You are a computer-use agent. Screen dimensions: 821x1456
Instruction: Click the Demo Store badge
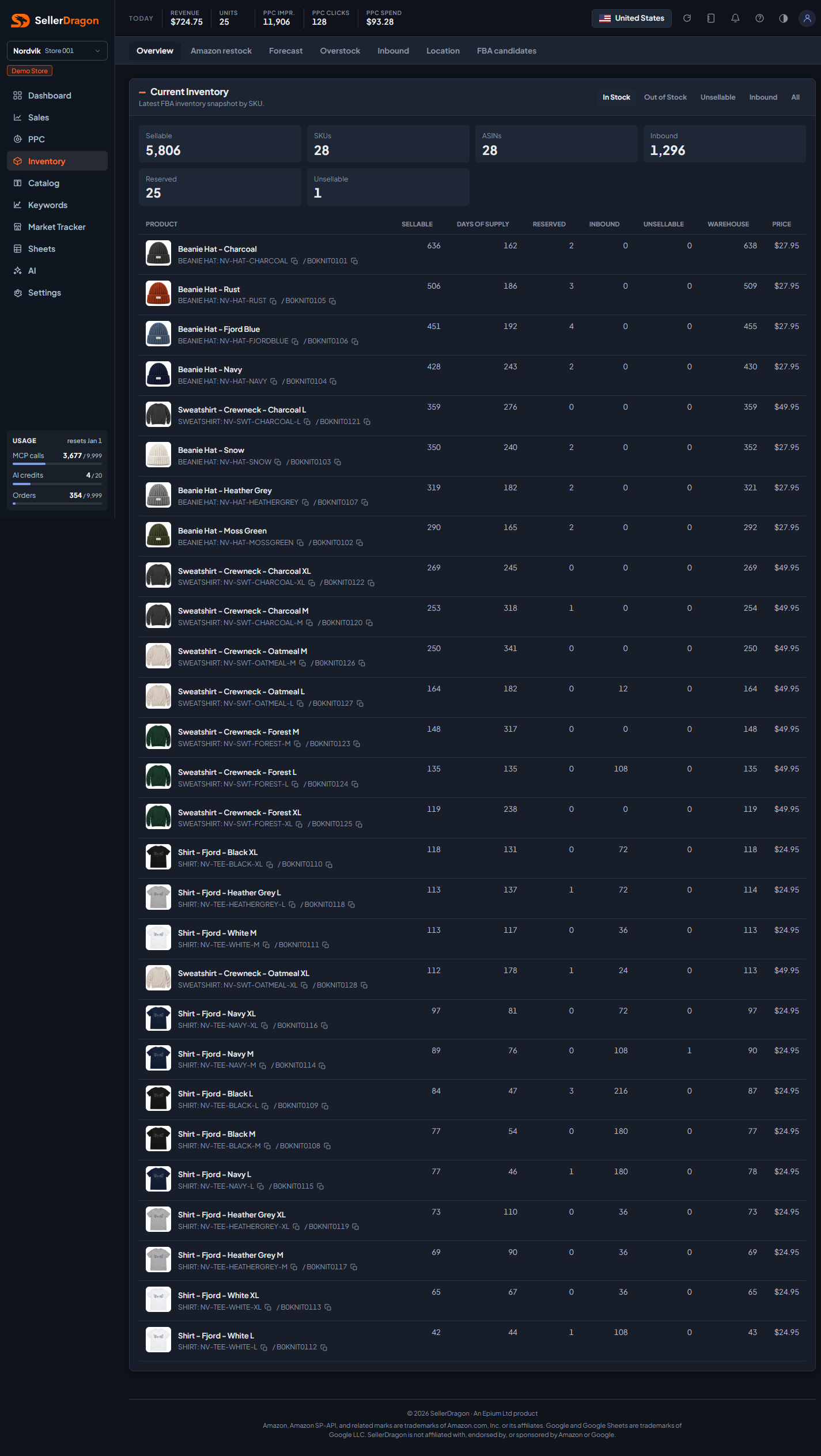[30, 71]
